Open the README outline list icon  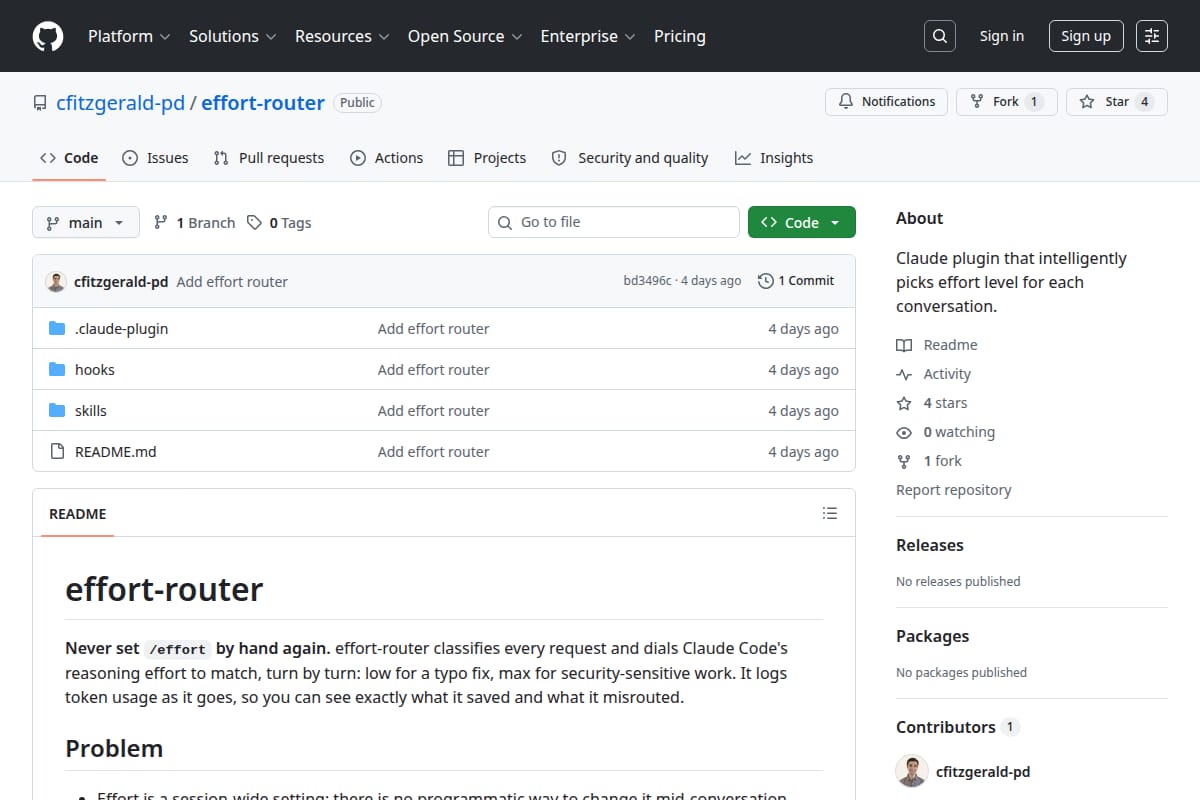click(x=830, y=513)
